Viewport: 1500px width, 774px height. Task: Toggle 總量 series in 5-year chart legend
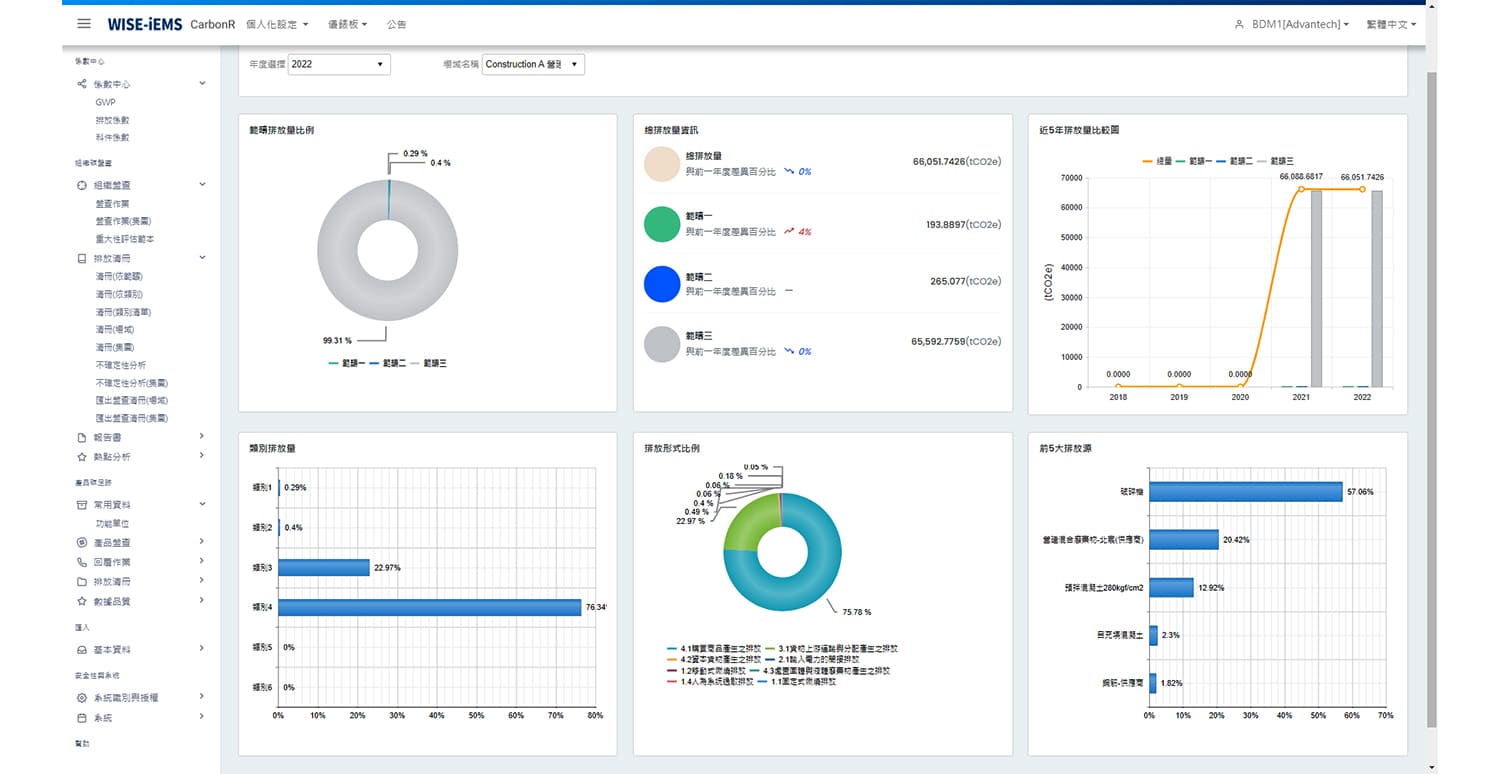[x=1158, y=160]
